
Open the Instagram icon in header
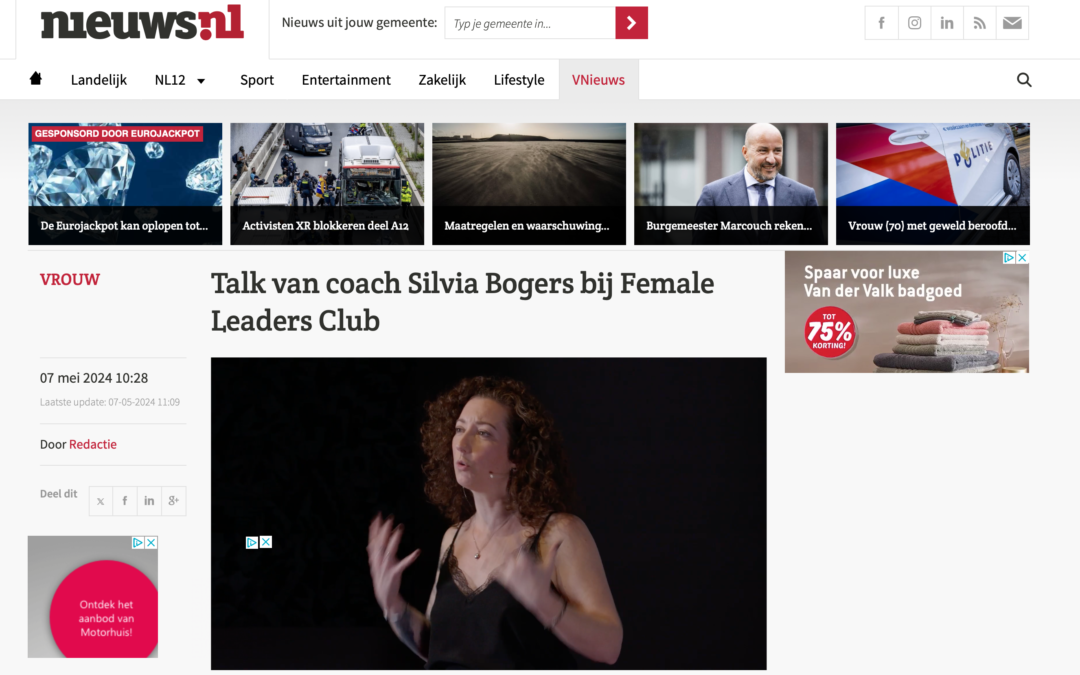[914, 23]
